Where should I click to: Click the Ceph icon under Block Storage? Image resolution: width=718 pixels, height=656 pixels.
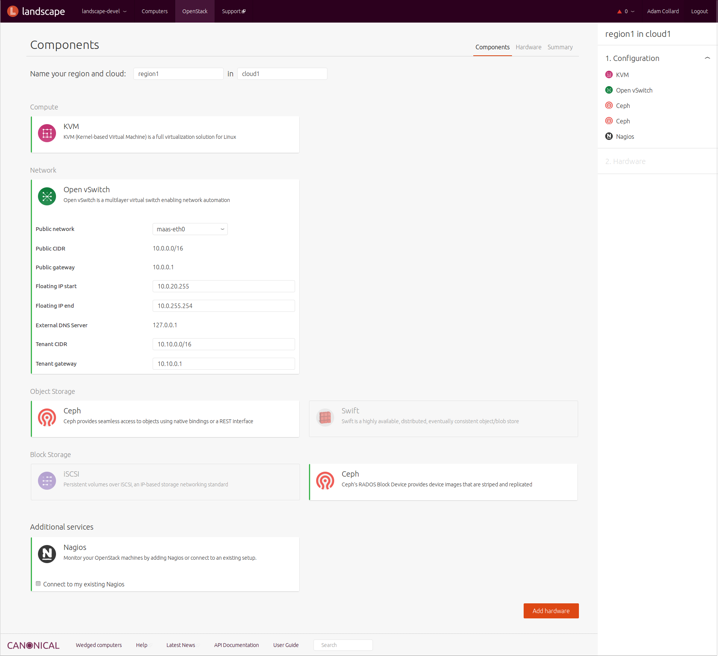pos(325,481)
